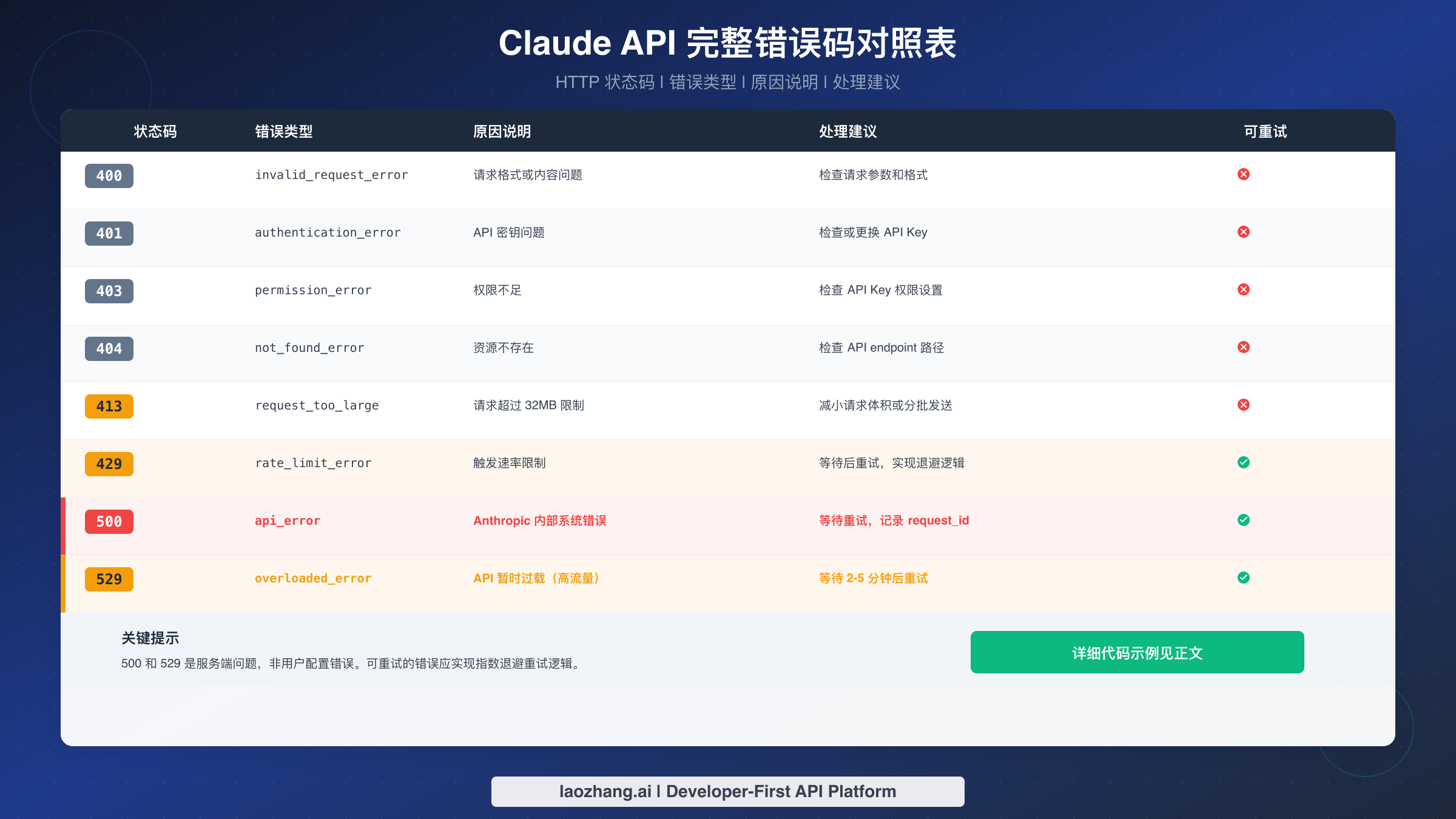Click the 403 status code badge
Image resolution: width=1456 pixels, height=819 pixels.
click(109, 291)
